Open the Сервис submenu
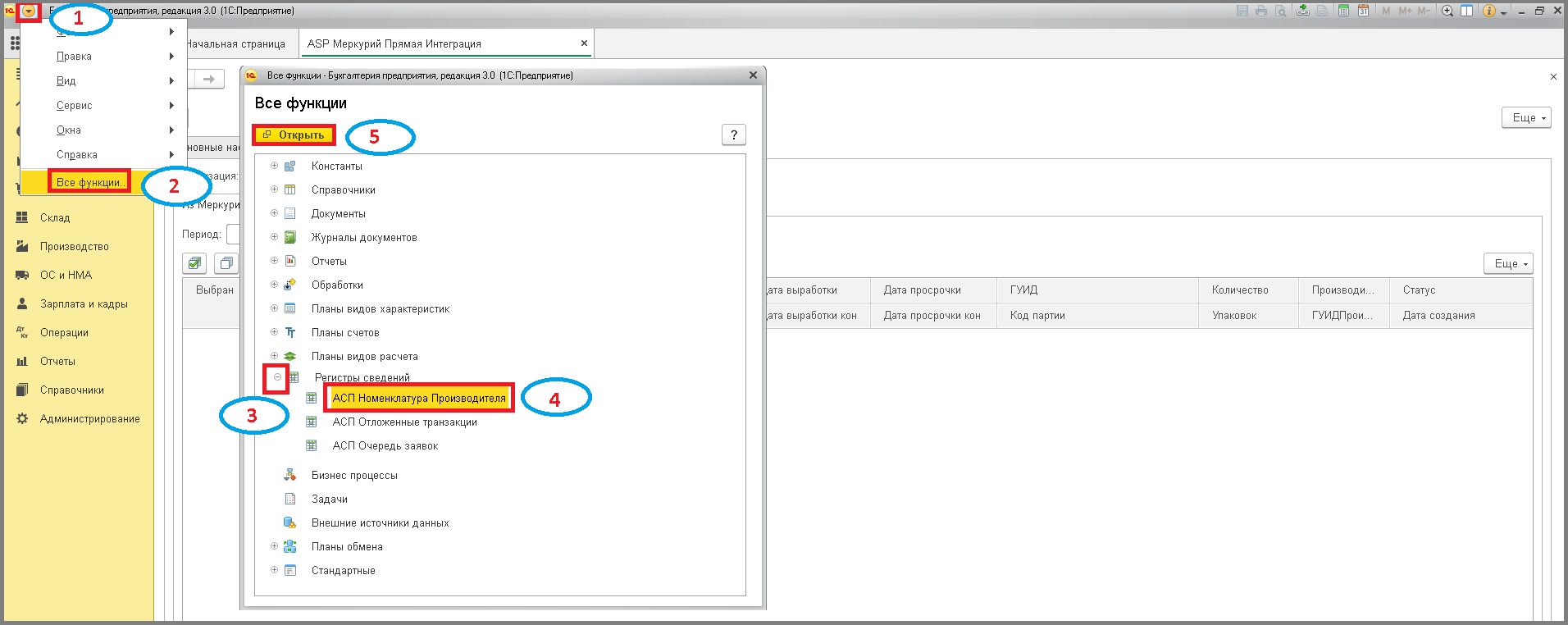Screen dimensions: 1568x625 click(103, 105)
